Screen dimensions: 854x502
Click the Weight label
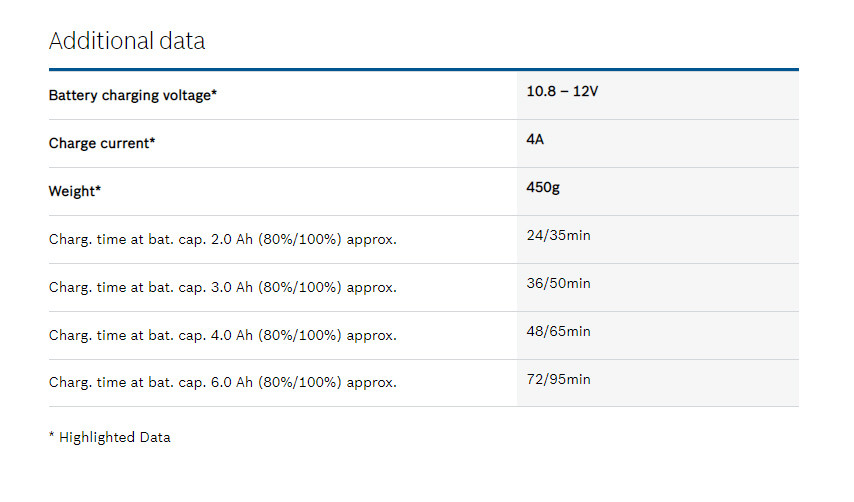click(x=73, y=192)
